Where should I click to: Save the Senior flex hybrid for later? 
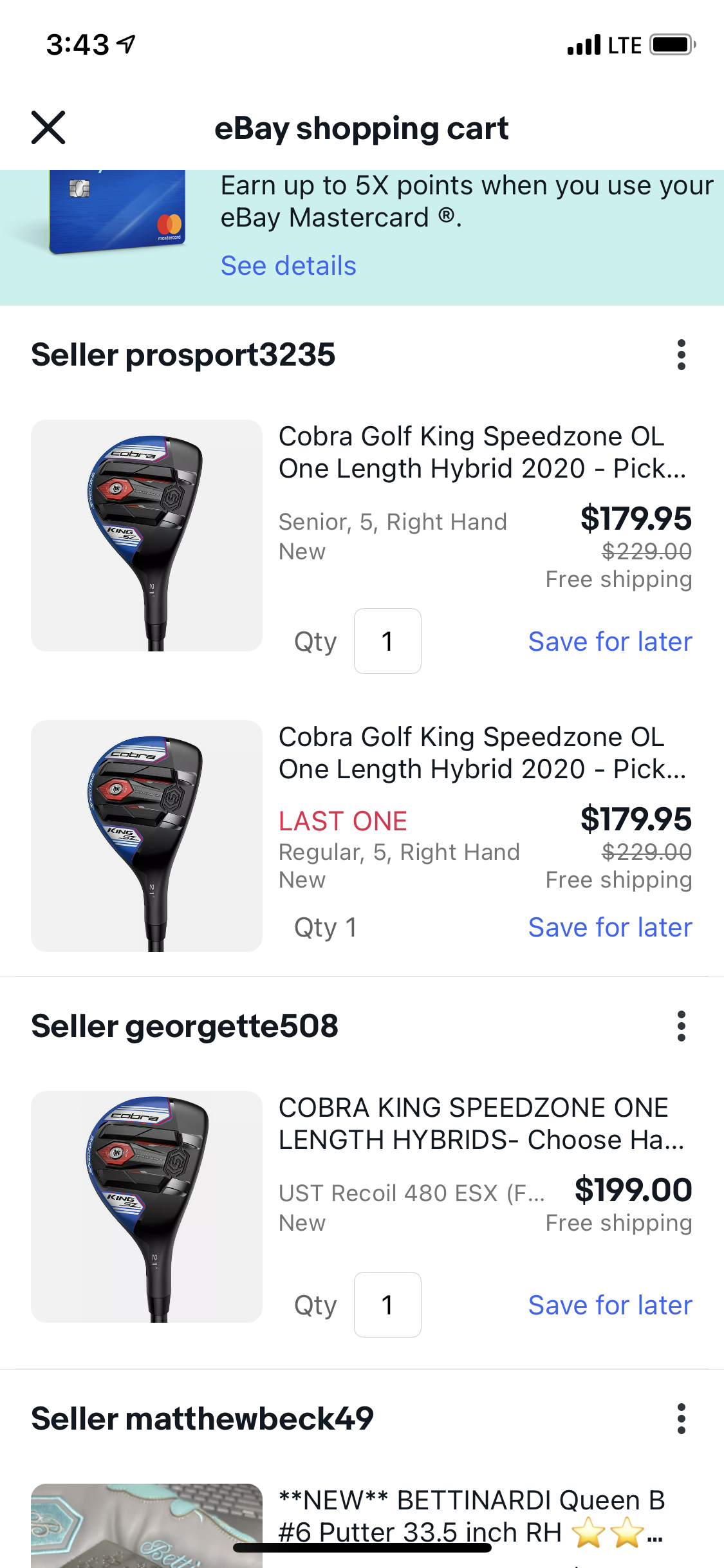[609, 642]
